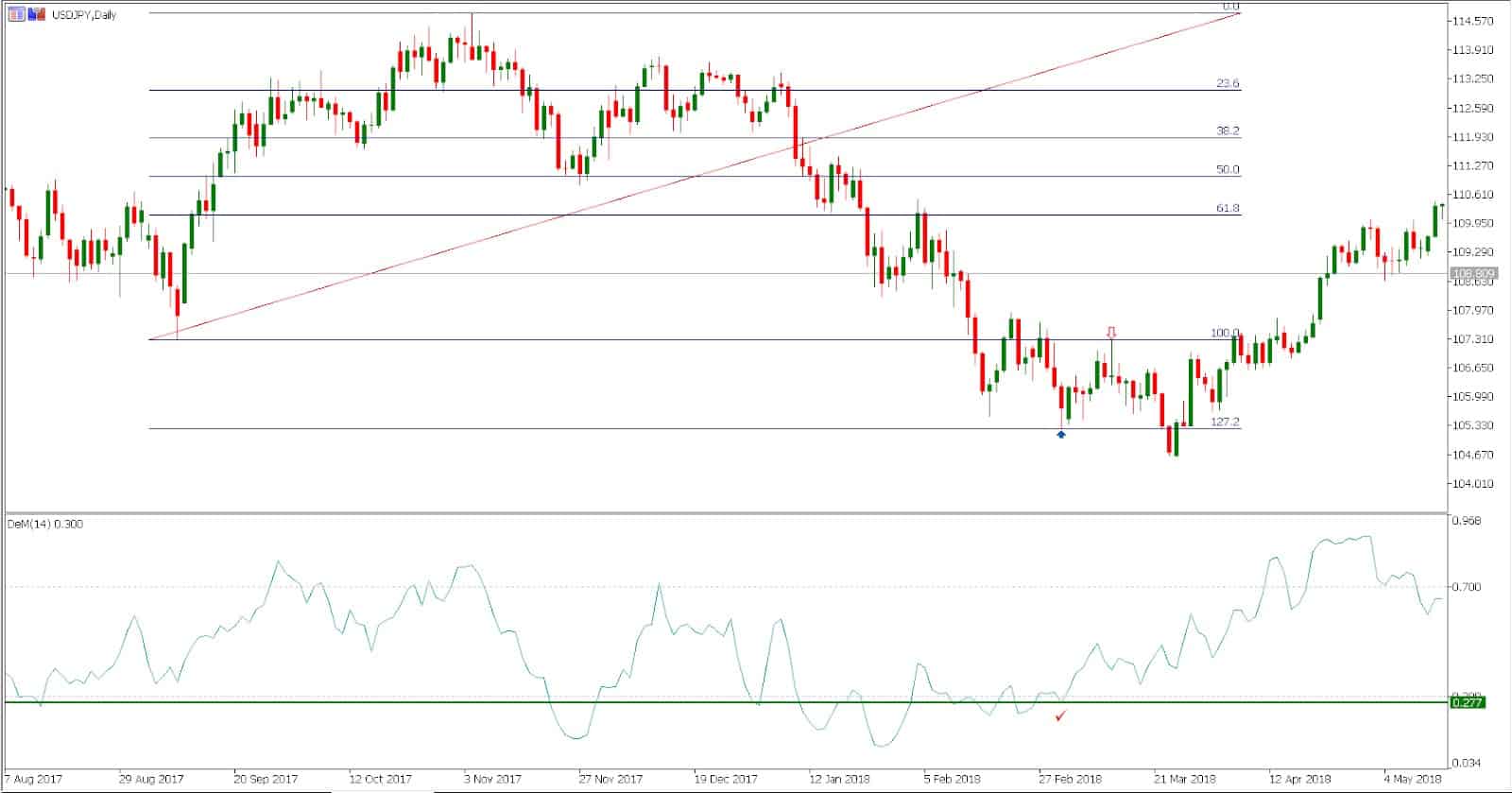
Task: Click the current price tag 108.809
Action: click(x=1472, y=273)
